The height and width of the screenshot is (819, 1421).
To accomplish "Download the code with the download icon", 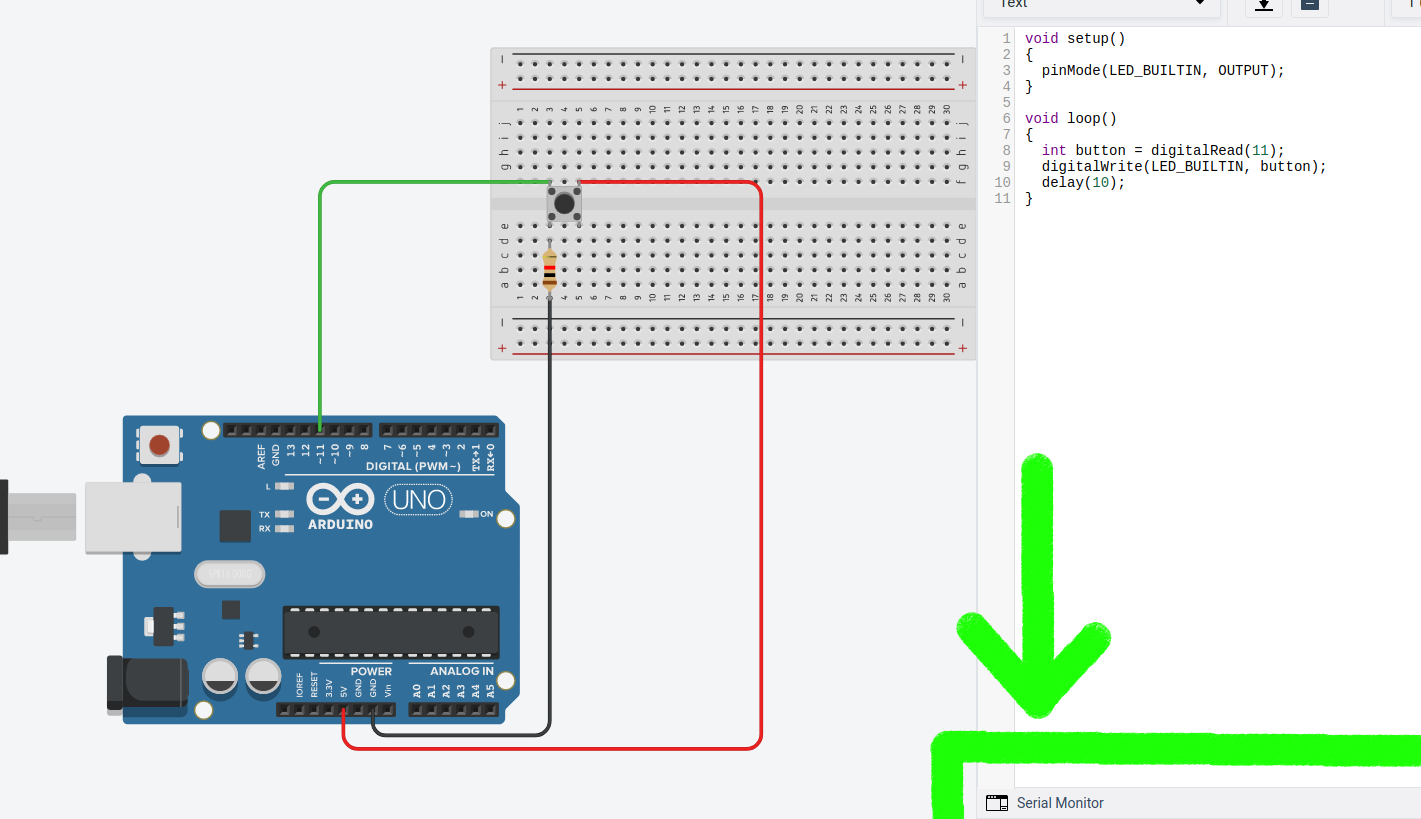I will tap(1264, 5).
